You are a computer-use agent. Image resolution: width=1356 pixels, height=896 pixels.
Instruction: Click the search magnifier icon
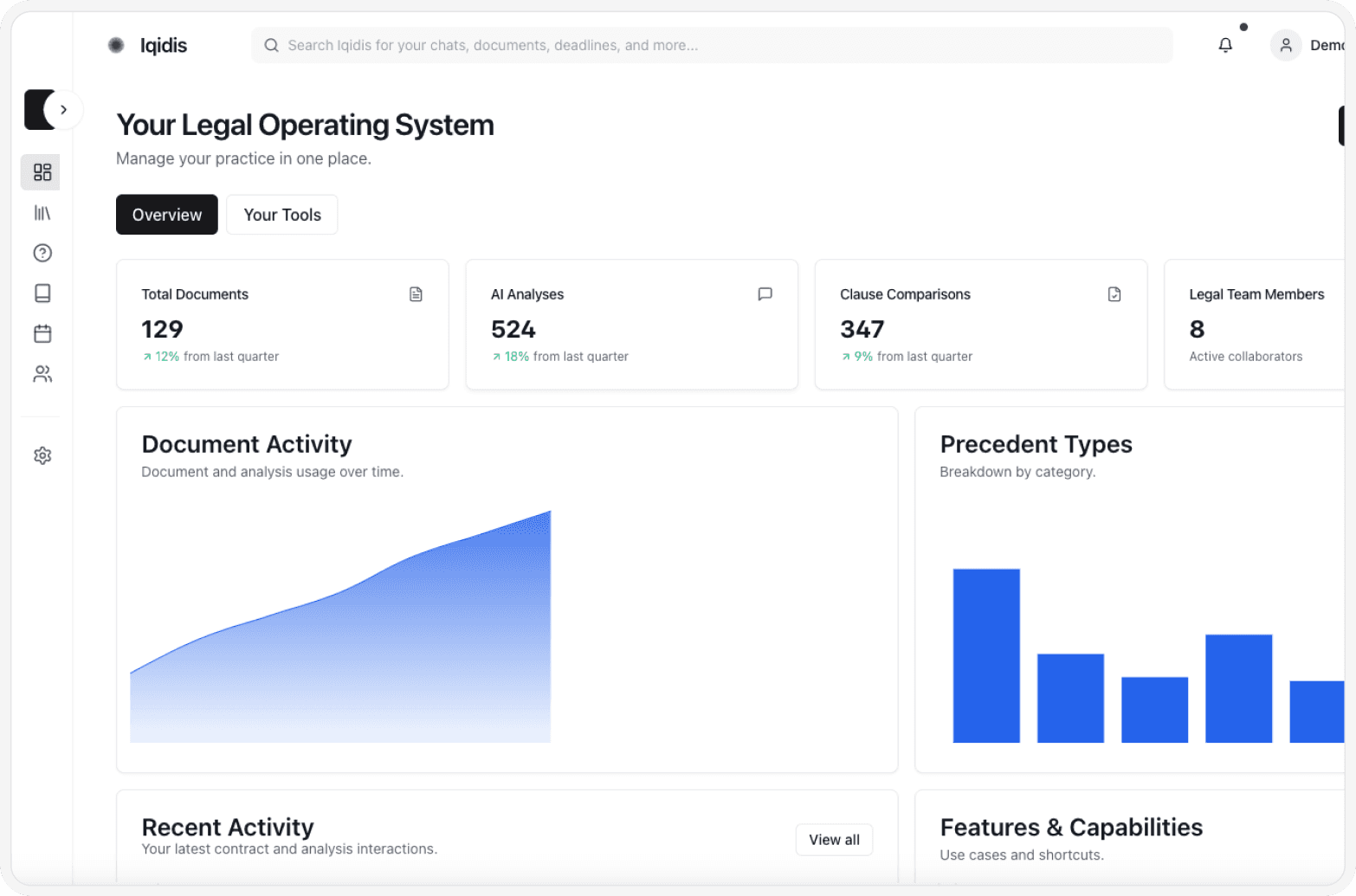coord(271,45)
